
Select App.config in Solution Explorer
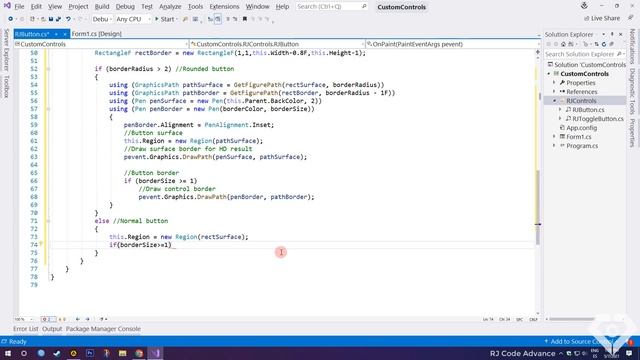581,128
